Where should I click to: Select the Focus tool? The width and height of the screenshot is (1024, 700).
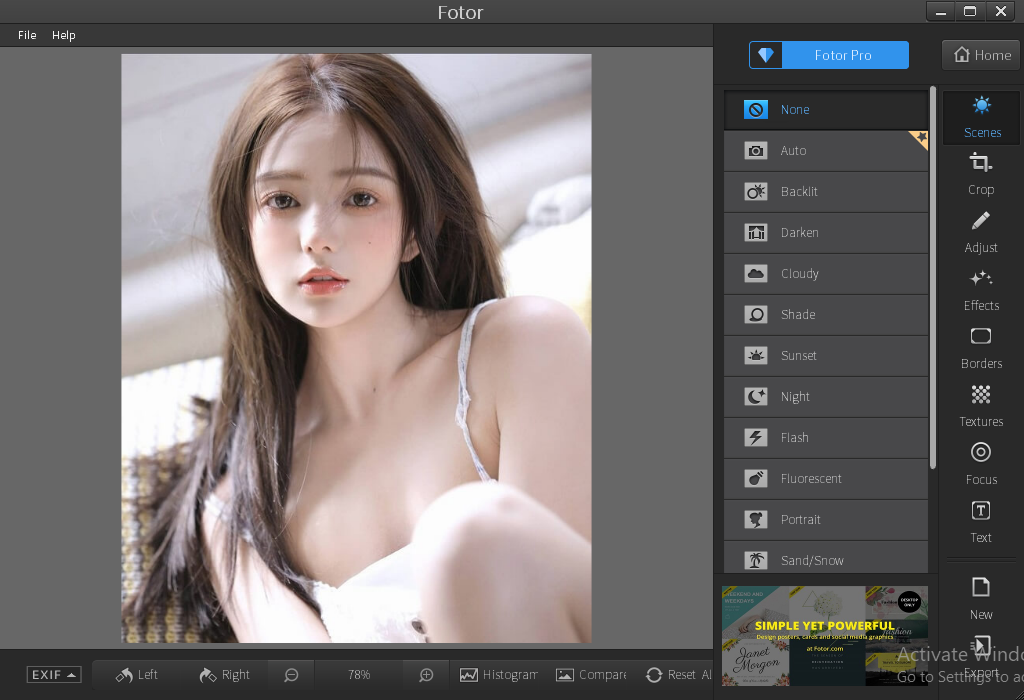[981, 463]
